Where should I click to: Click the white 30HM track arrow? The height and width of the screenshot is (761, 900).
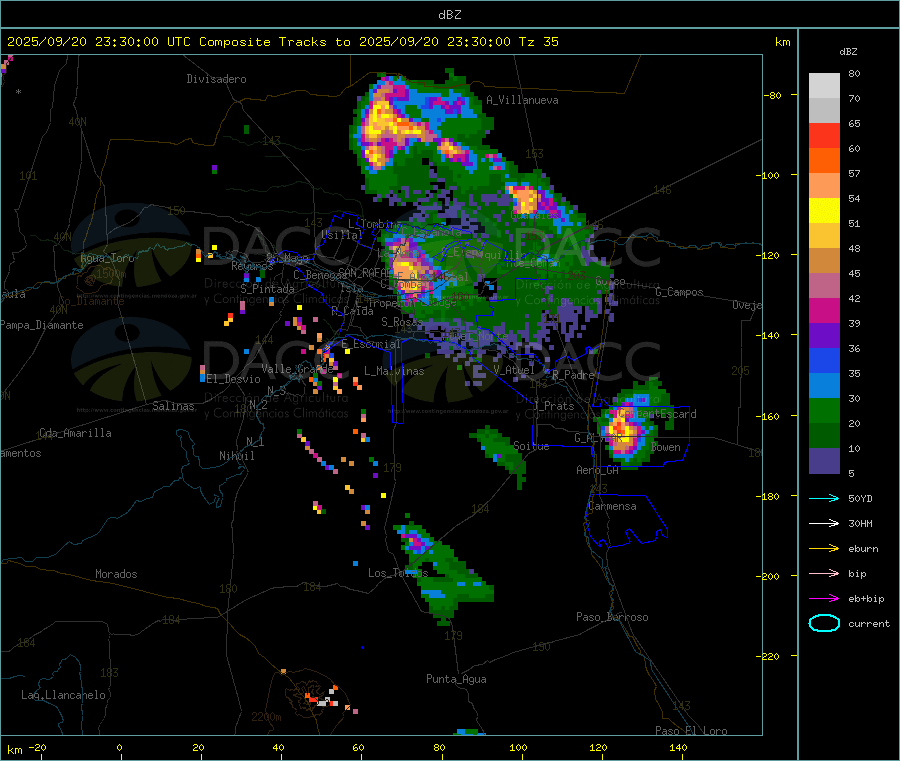[x=824, y=523]
